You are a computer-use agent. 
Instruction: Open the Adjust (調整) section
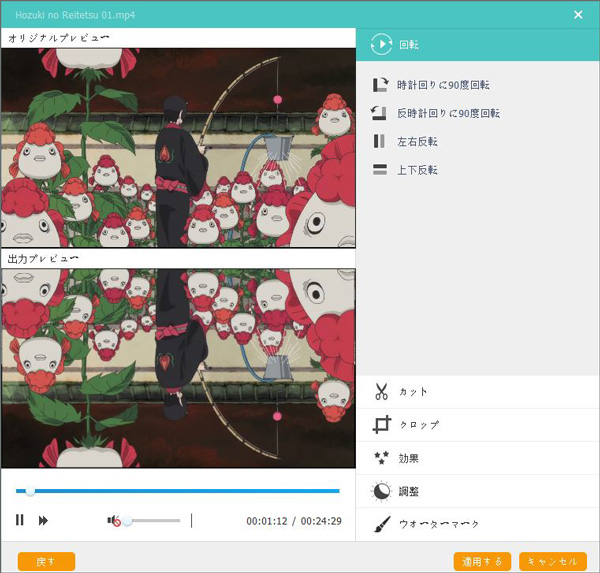381,491
